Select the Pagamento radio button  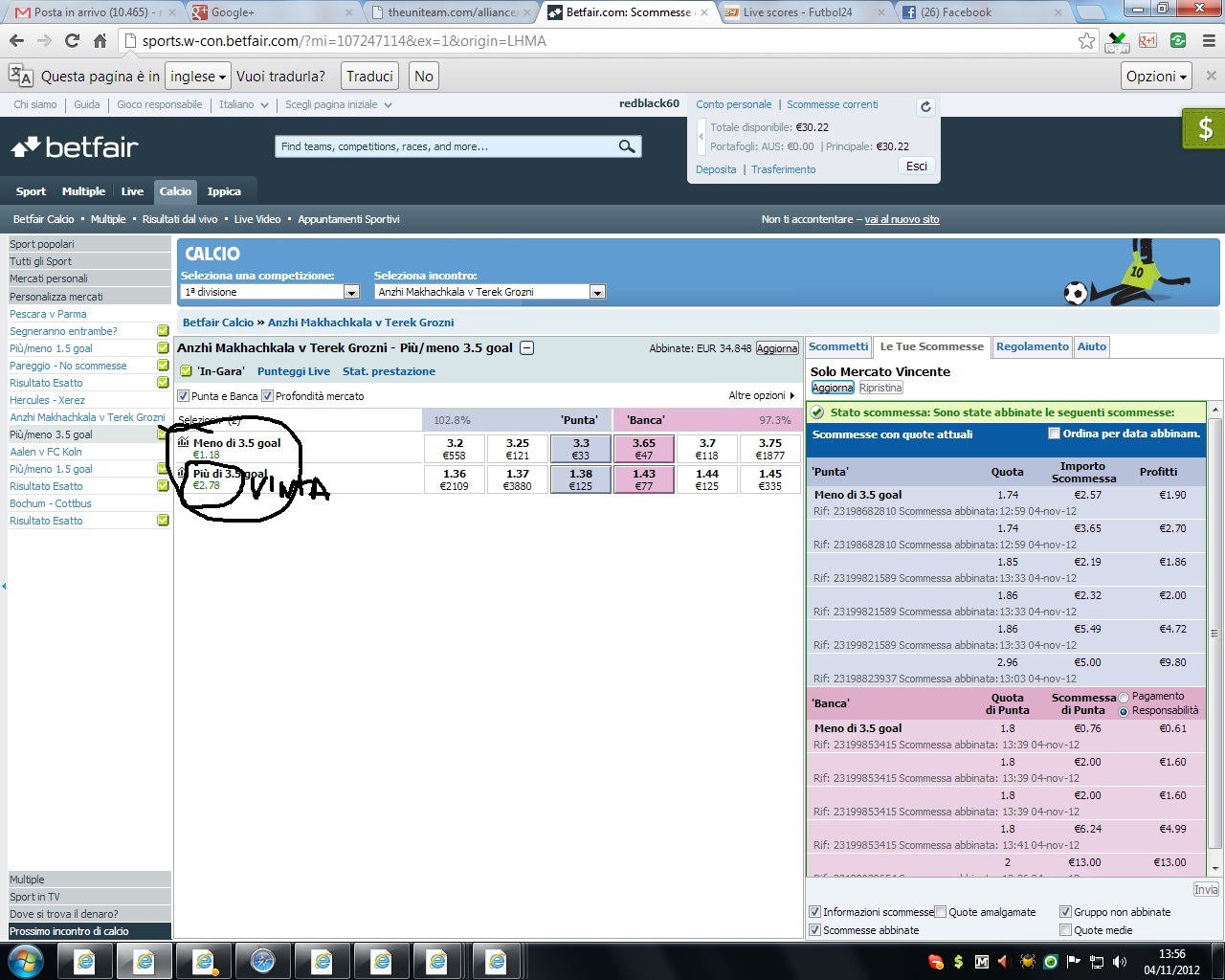coord(1124,698)
